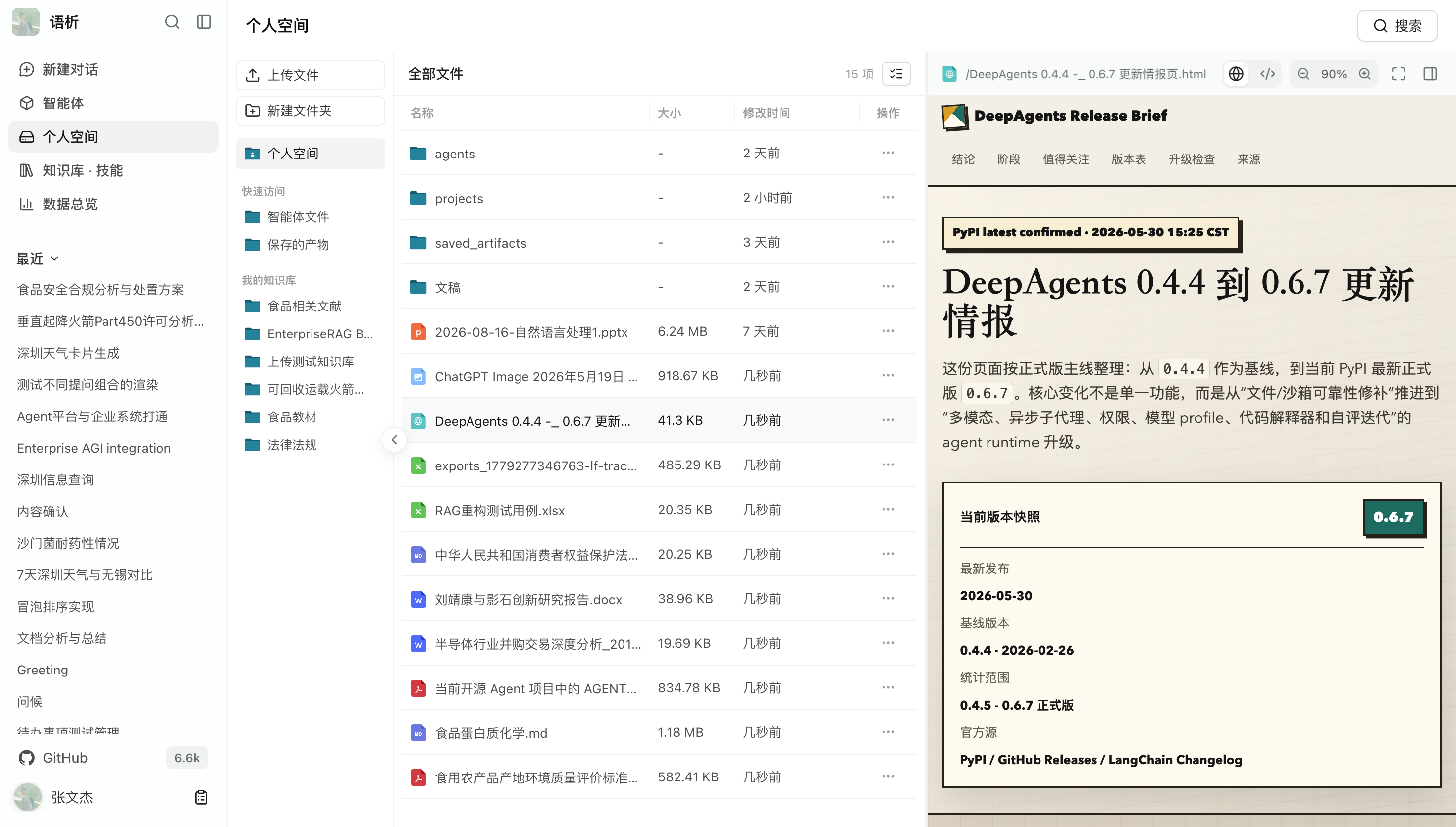Screen dimensions: 1456x827
Task: Open more actions for RAG重构测试用例.xlsx
Action: click(x=888, y=510)
